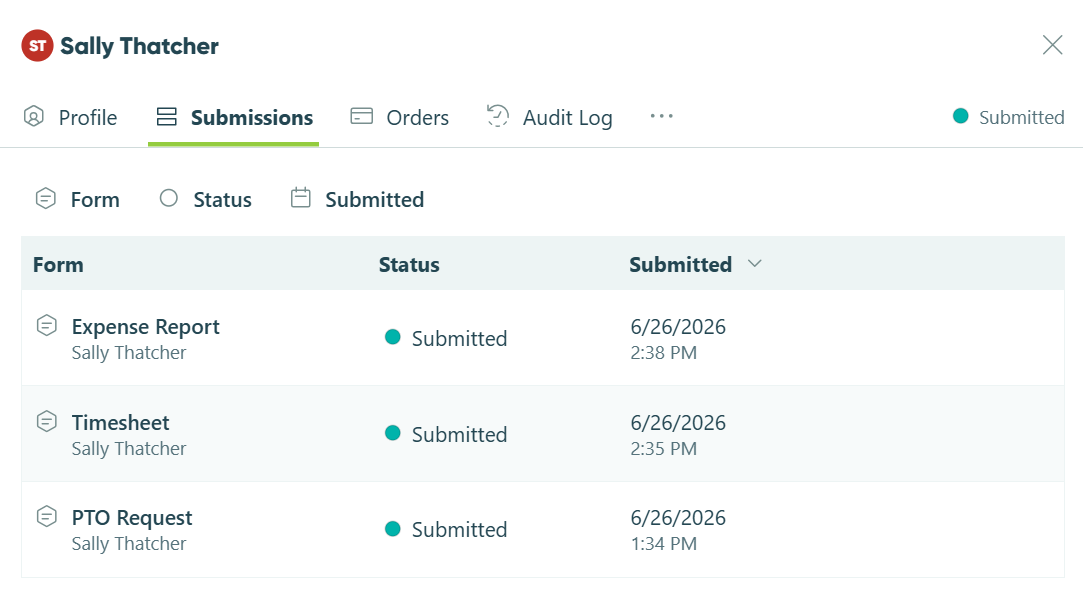Click the Submitted filter calendar icon

click(300, 197)
